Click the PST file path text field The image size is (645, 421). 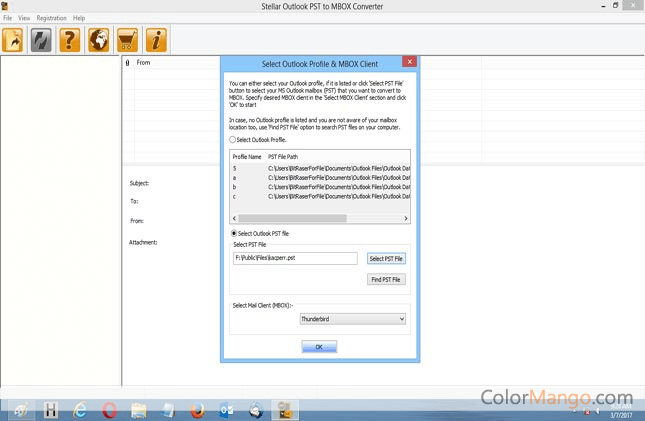[294, 258]
